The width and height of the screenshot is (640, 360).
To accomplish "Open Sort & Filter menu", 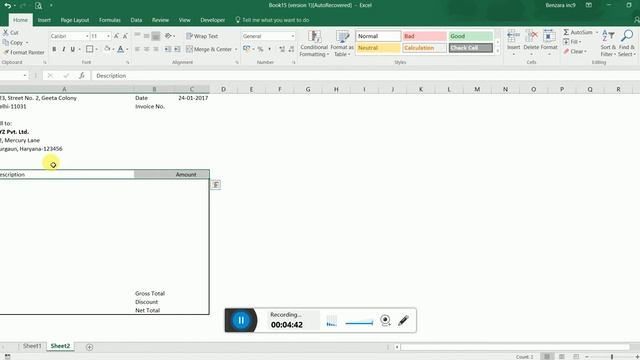I will pos(608,43).
